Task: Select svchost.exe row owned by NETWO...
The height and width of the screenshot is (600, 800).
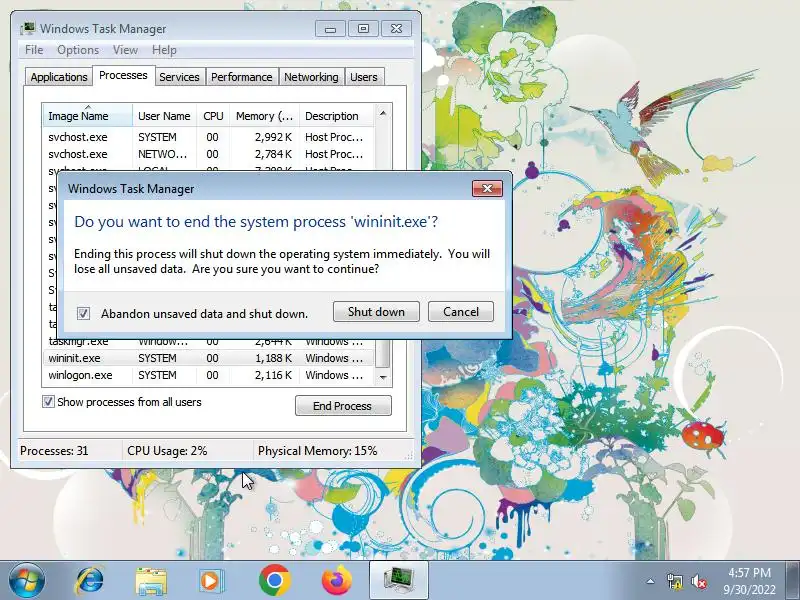Action: tap(209, 154)
